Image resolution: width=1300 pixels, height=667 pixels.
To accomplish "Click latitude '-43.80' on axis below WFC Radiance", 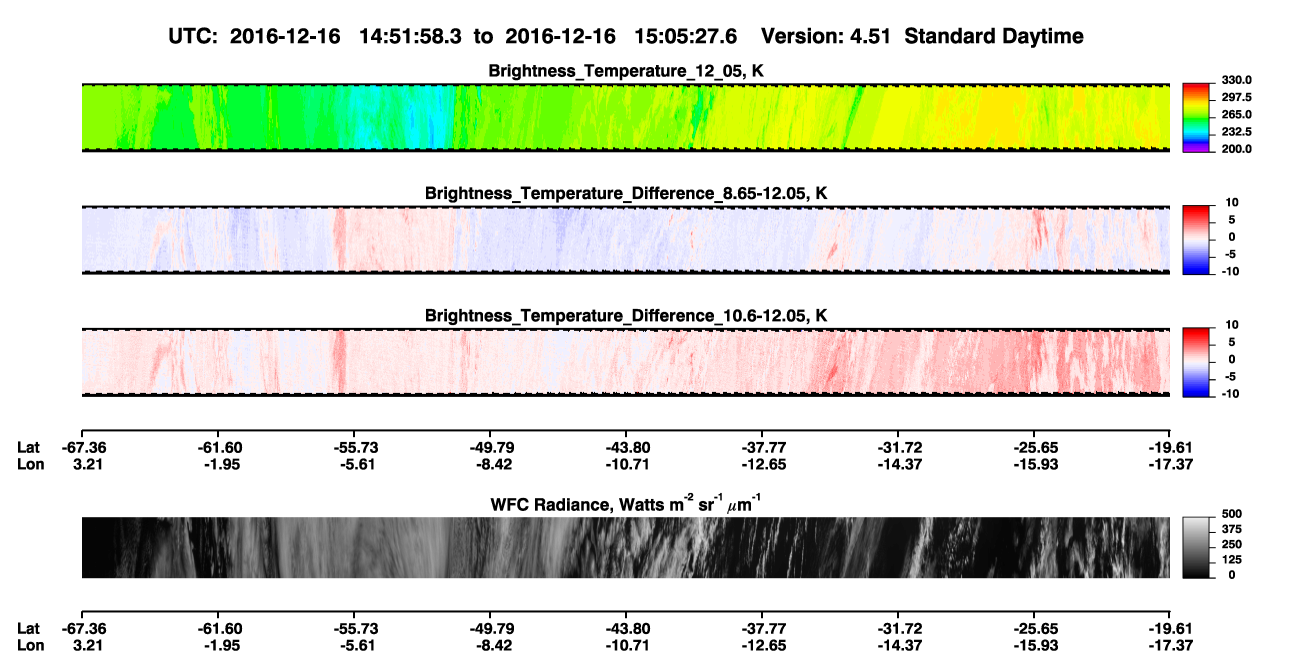I will point(628,628).
